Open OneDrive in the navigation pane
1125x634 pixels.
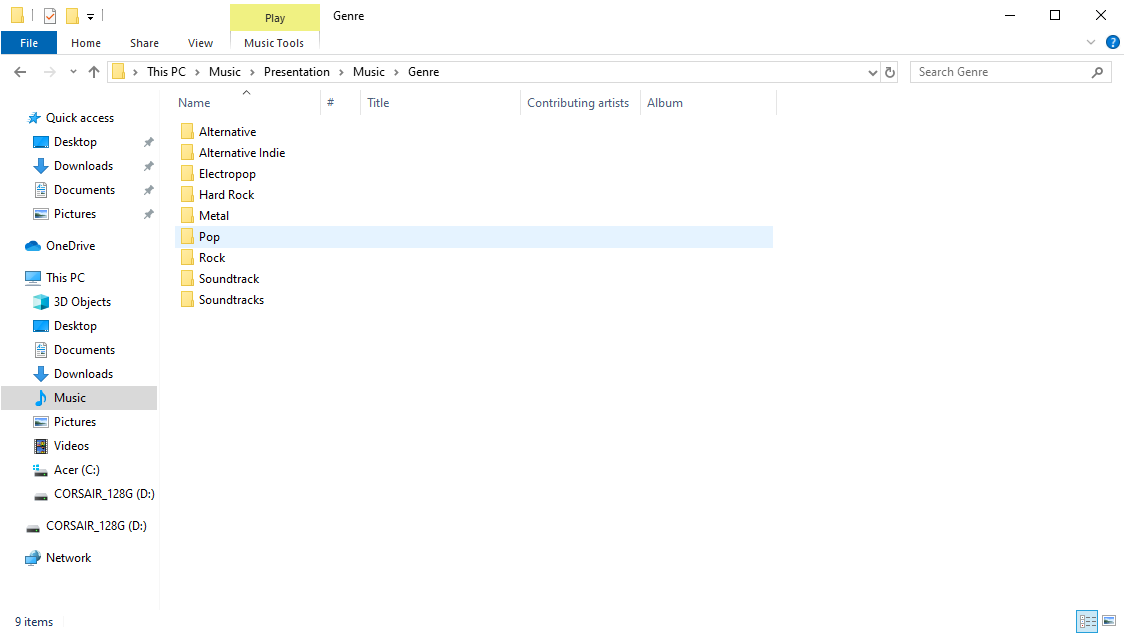tap(70, 246)
